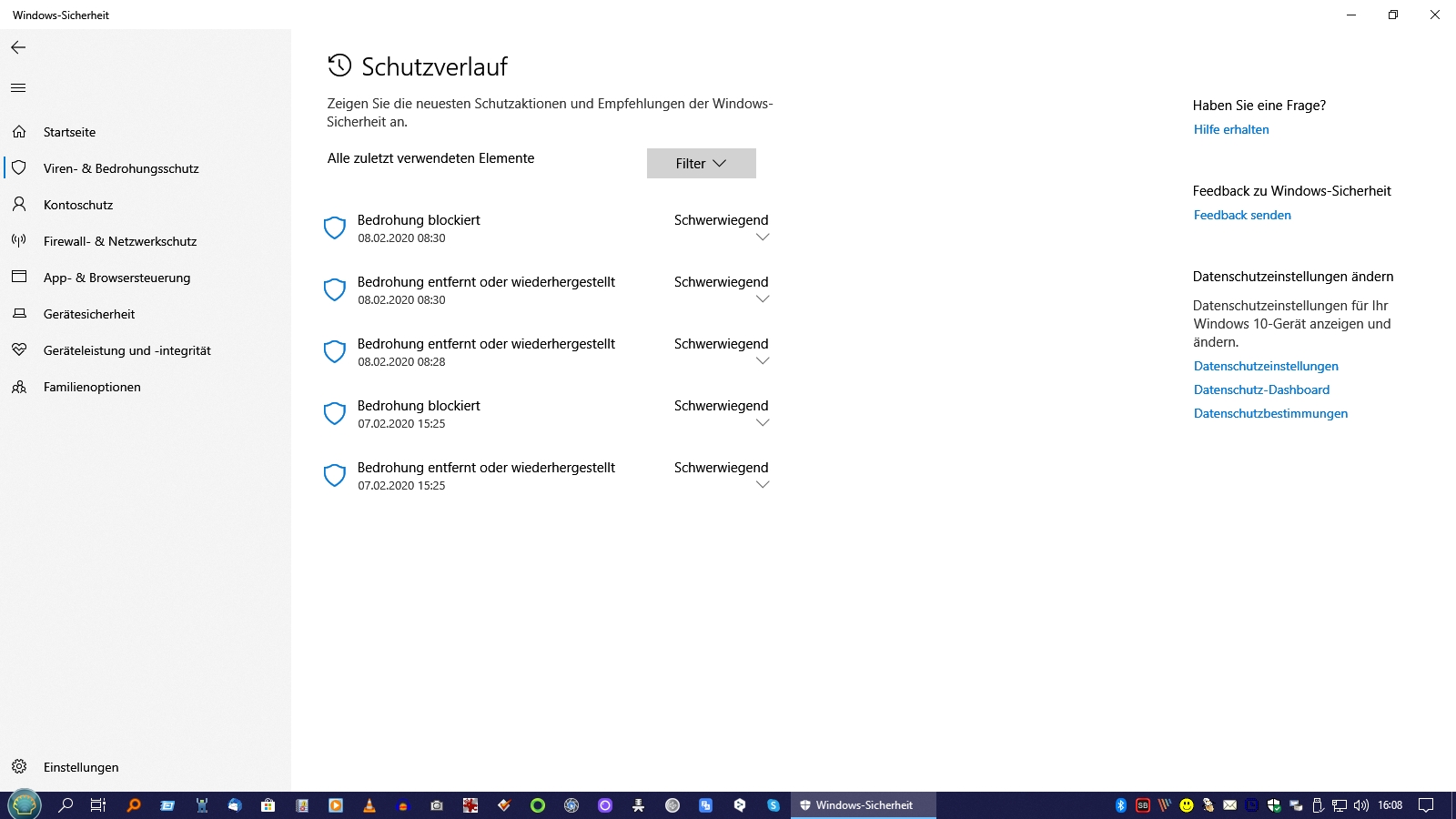
Task: Click SB tray icon
Action: (x=1143, y=805)
